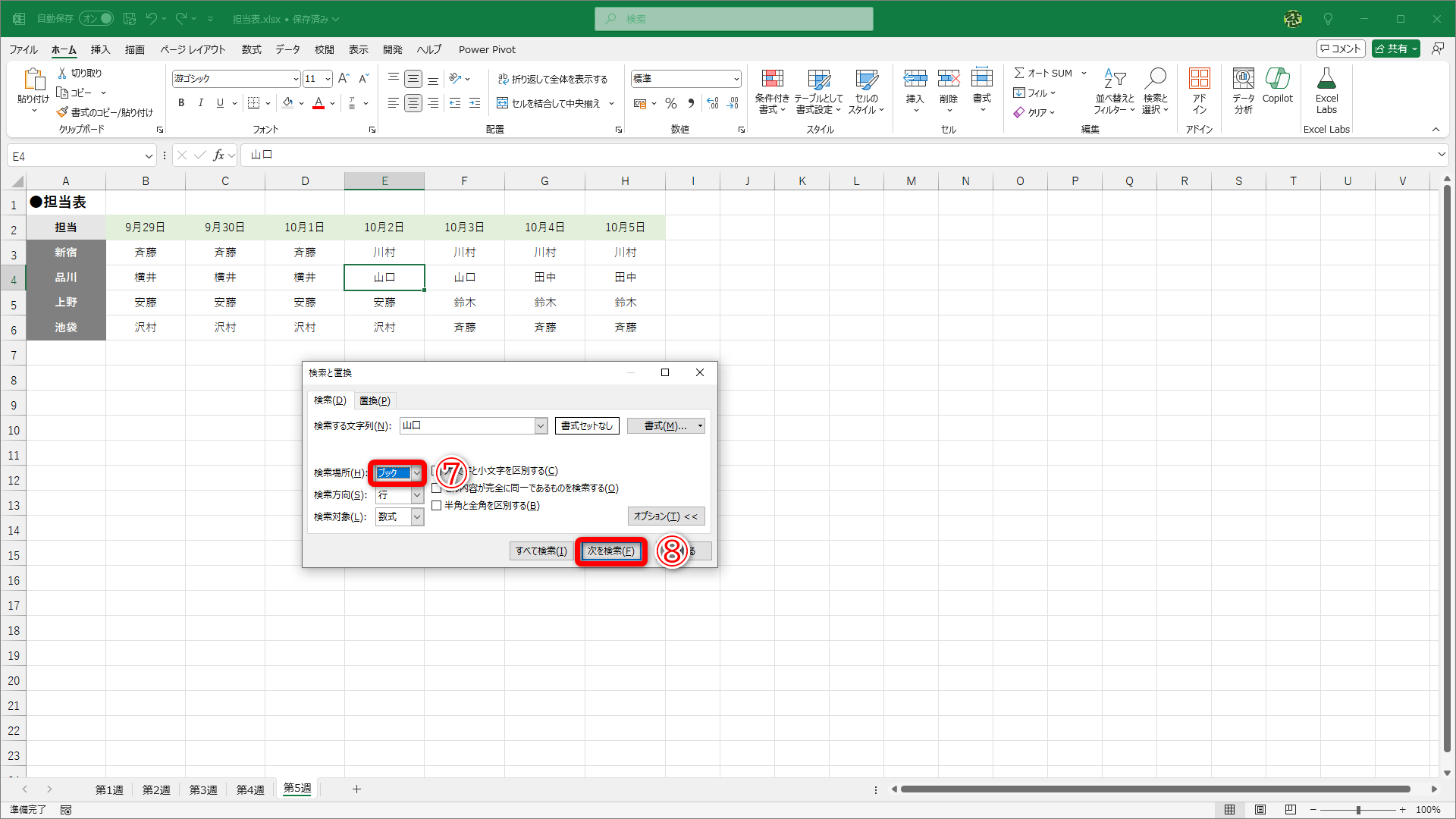This screenshot has width=1456, height=819.
Task: Click the Bold formatting icon
Action: [181, 103]
